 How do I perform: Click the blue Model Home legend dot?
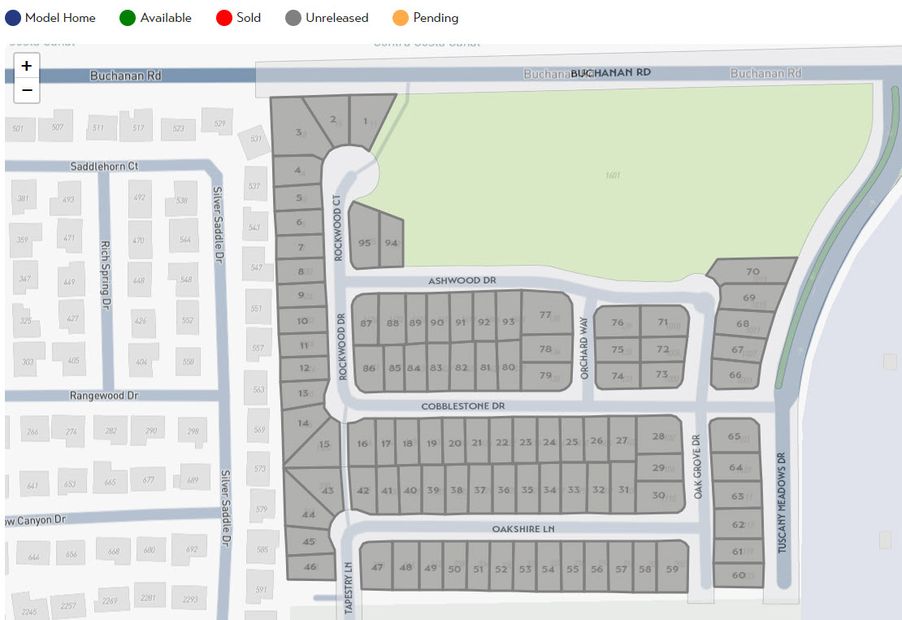pyautogui.click(x=13, y=18)
